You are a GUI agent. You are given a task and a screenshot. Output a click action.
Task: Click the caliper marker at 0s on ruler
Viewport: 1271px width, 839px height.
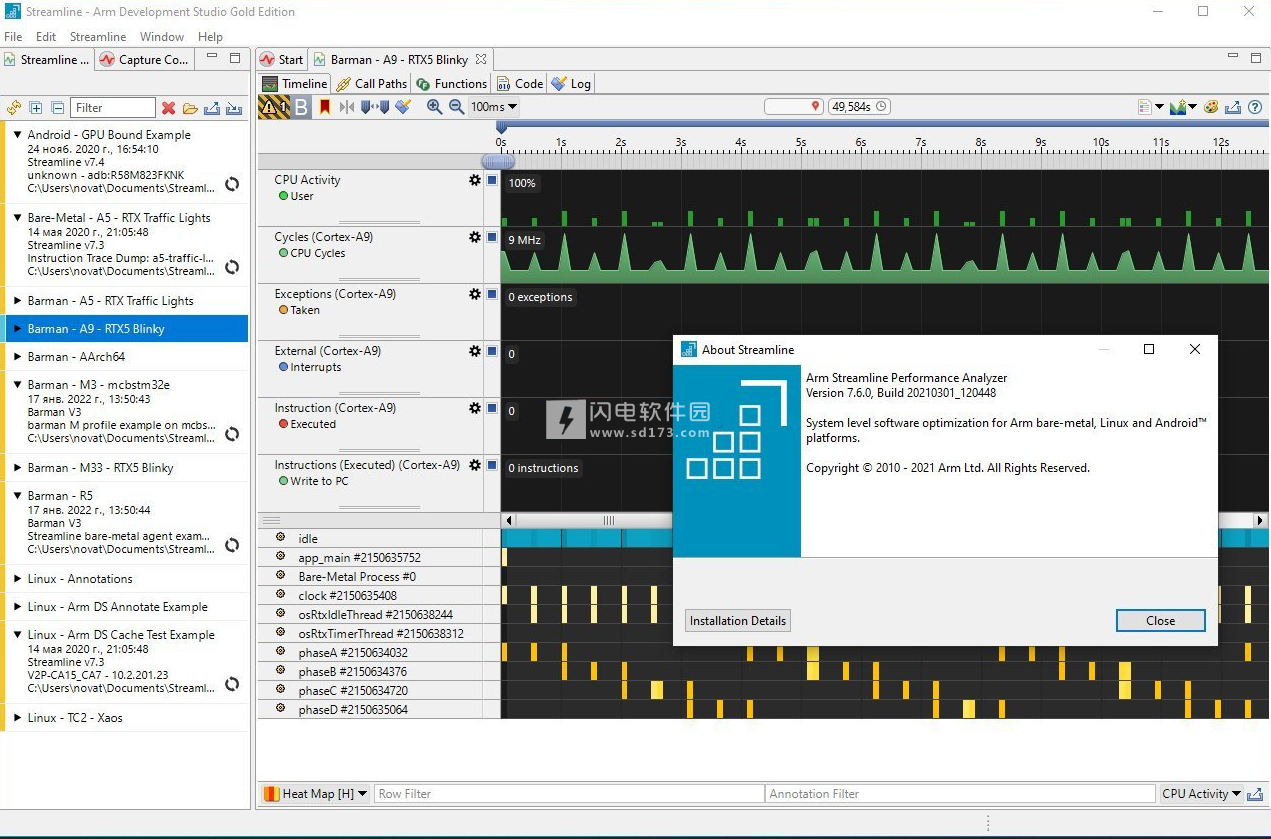502,127
